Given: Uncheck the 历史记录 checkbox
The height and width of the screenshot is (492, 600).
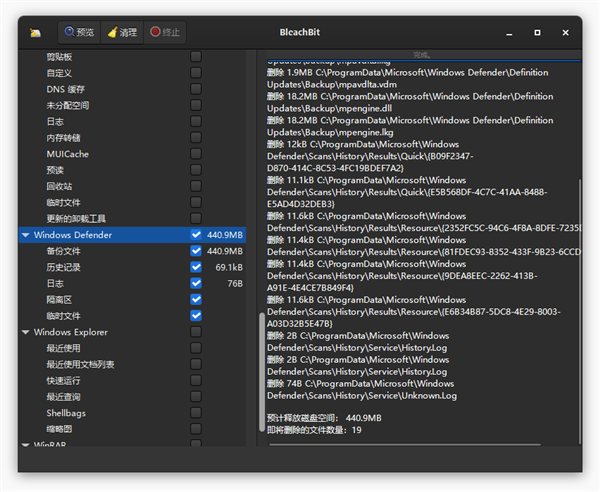Looking at the screenshot, I should 196,267.
